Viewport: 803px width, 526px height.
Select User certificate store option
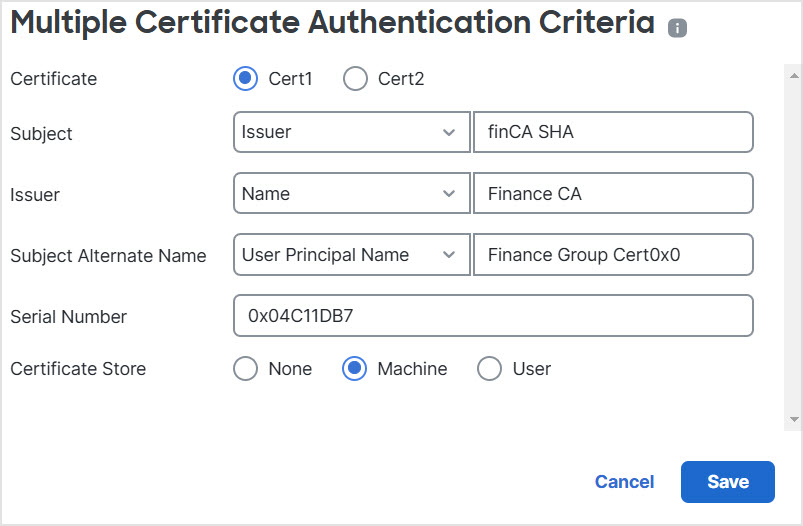click(x=489, y=369)
